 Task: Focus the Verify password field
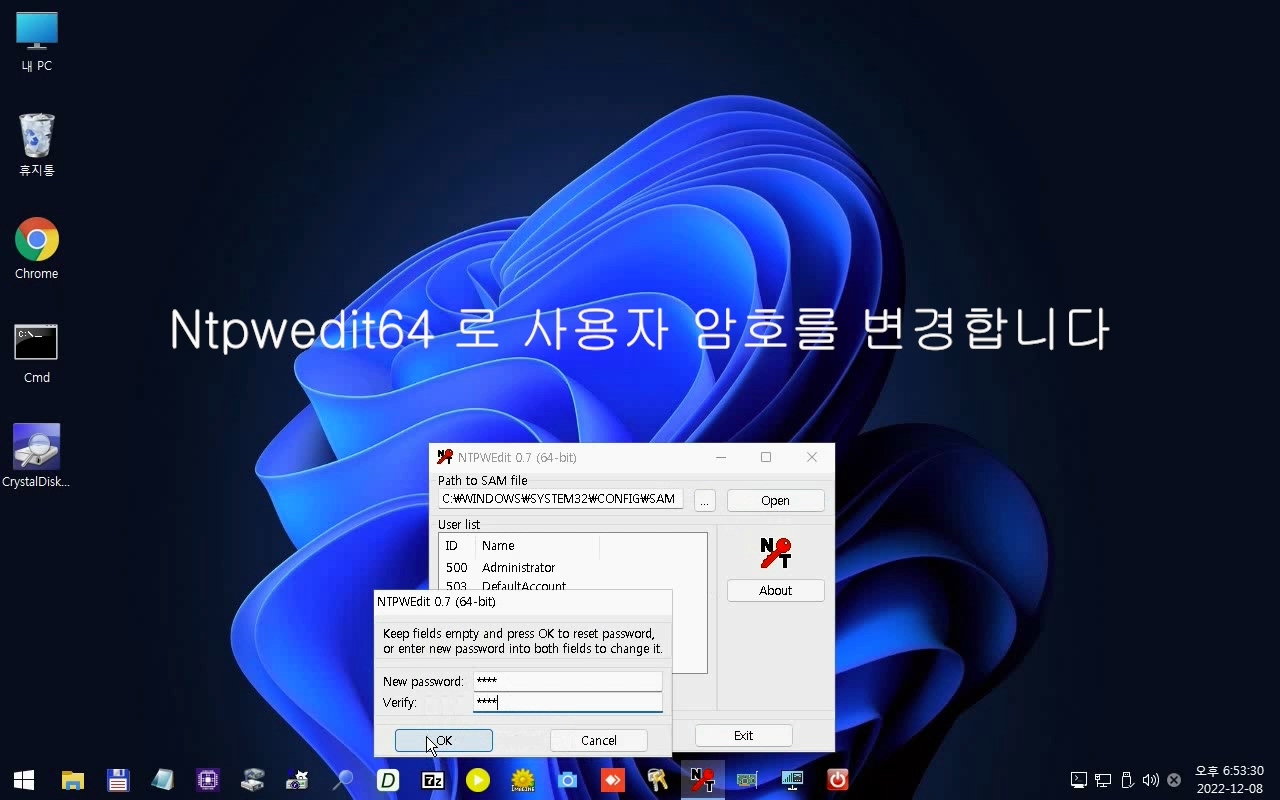pos(568,702)
